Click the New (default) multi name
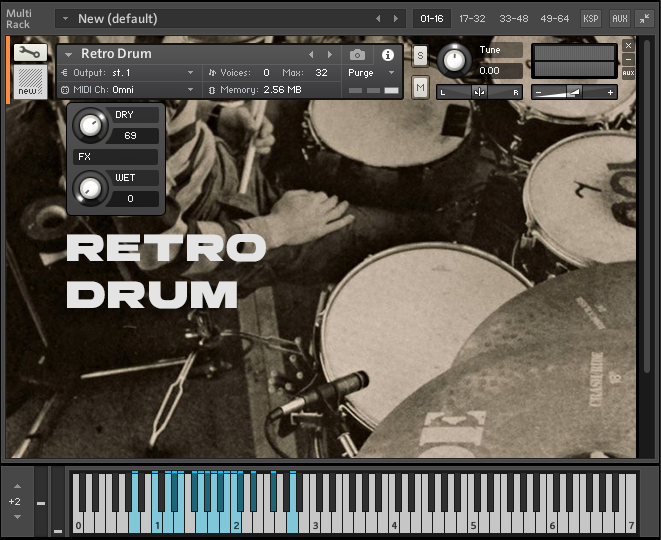Viewport: 661px width, 540px height. (x=118, y=19)
